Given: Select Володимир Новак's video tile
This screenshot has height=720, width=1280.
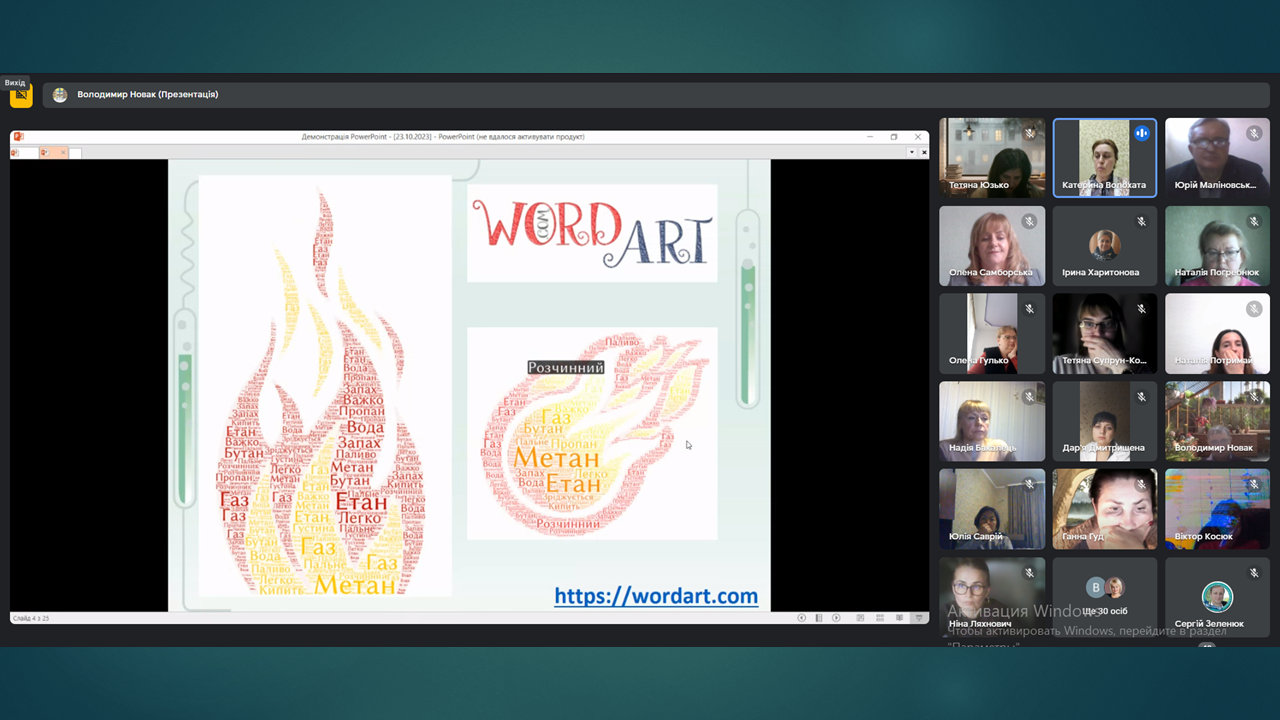Looking at the screenshot, I should pyautogui.click(x=1217, y=422).
